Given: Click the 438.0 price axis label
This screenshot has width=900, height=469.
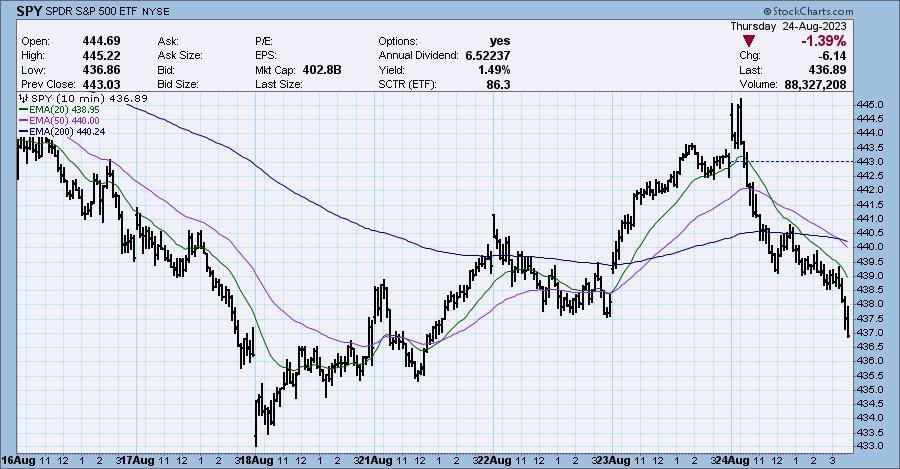Looking at the screenshot, I should point(870,304).
